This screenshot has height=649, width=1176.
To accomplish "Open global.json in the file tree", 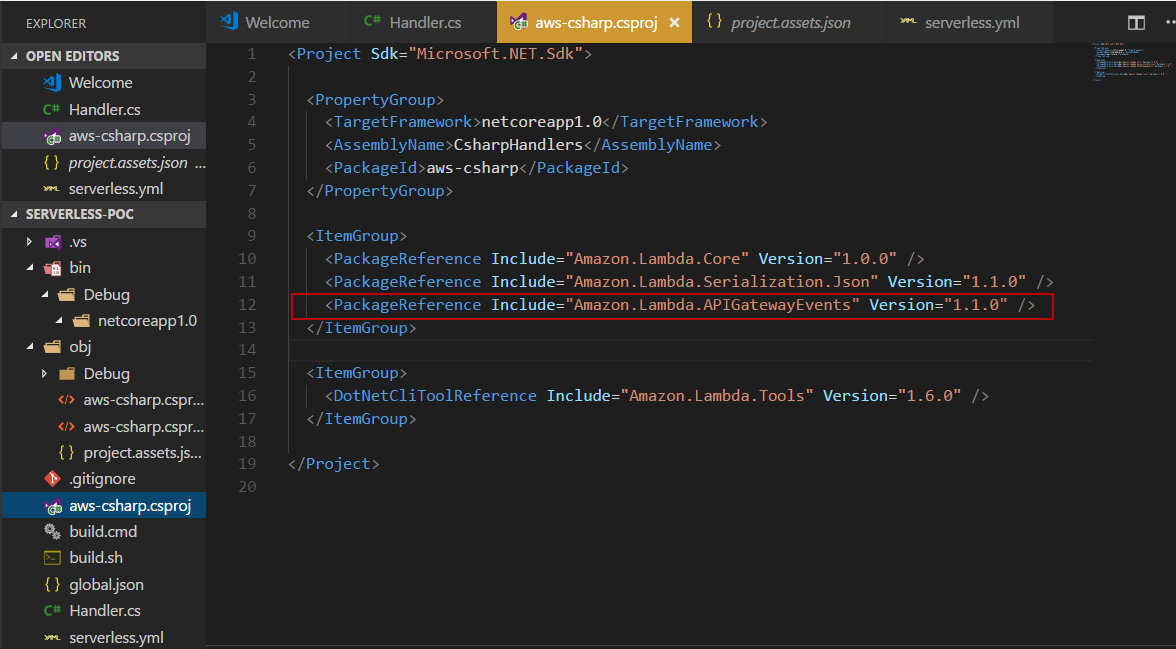I will point(106,584).
